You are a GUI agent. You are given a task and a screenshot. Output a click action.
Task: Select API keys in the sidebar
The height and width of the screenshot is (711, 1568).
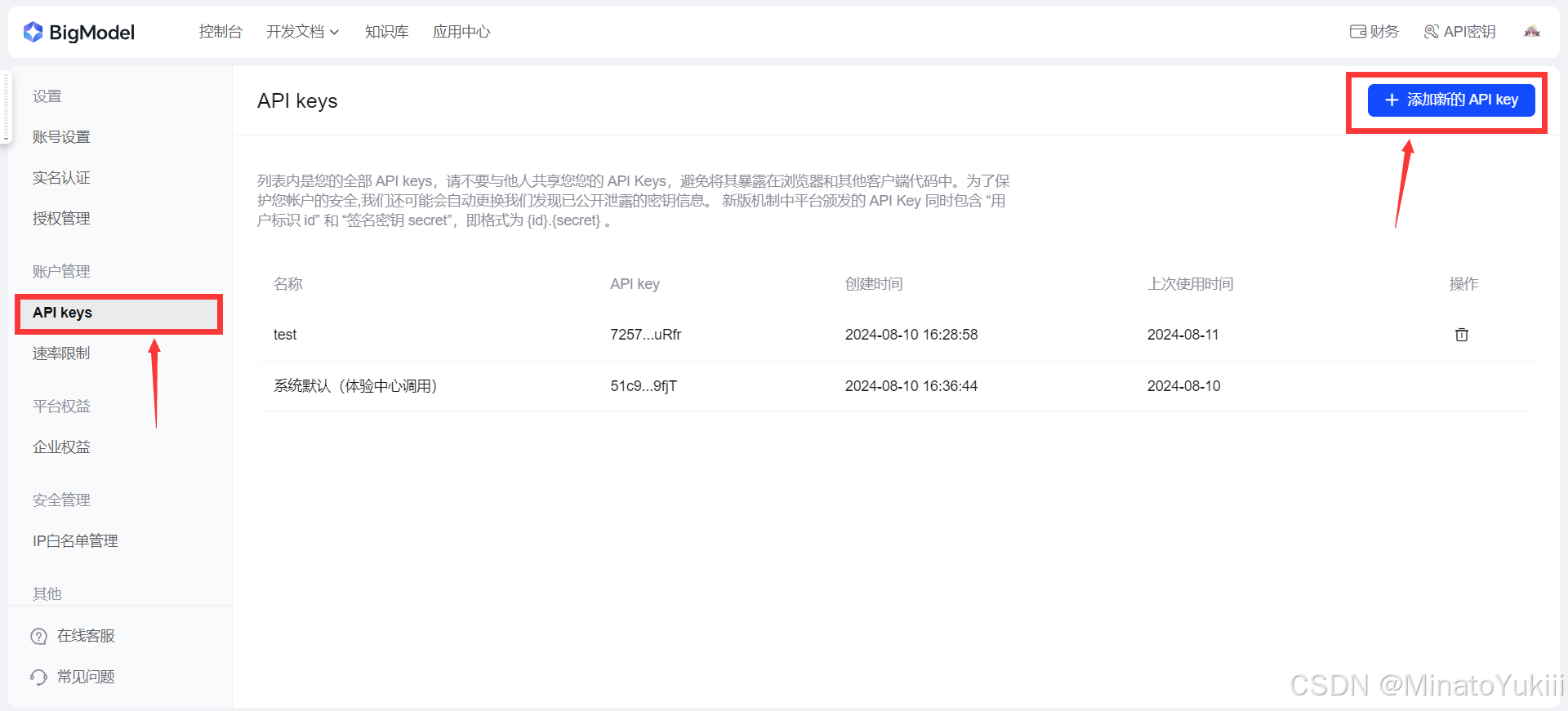click(x=118, y=313)
